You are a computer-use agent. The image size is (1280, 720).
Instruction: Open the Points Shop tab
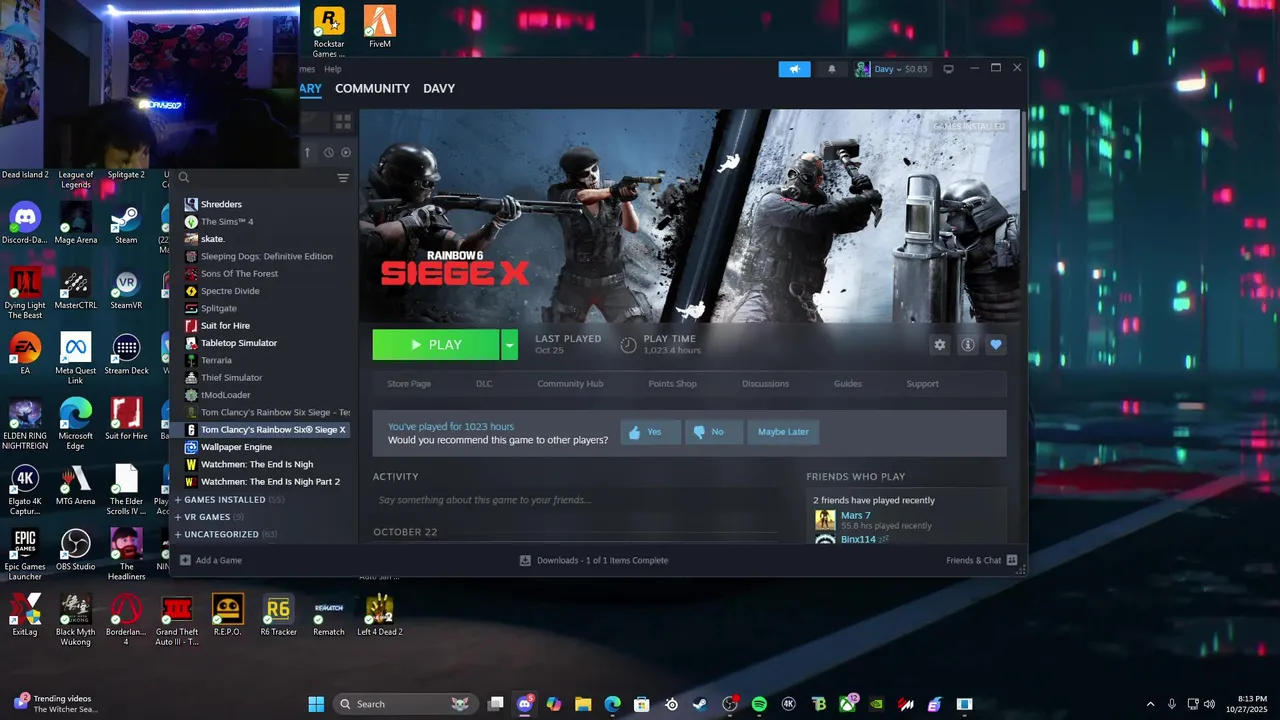coord(672,384)
